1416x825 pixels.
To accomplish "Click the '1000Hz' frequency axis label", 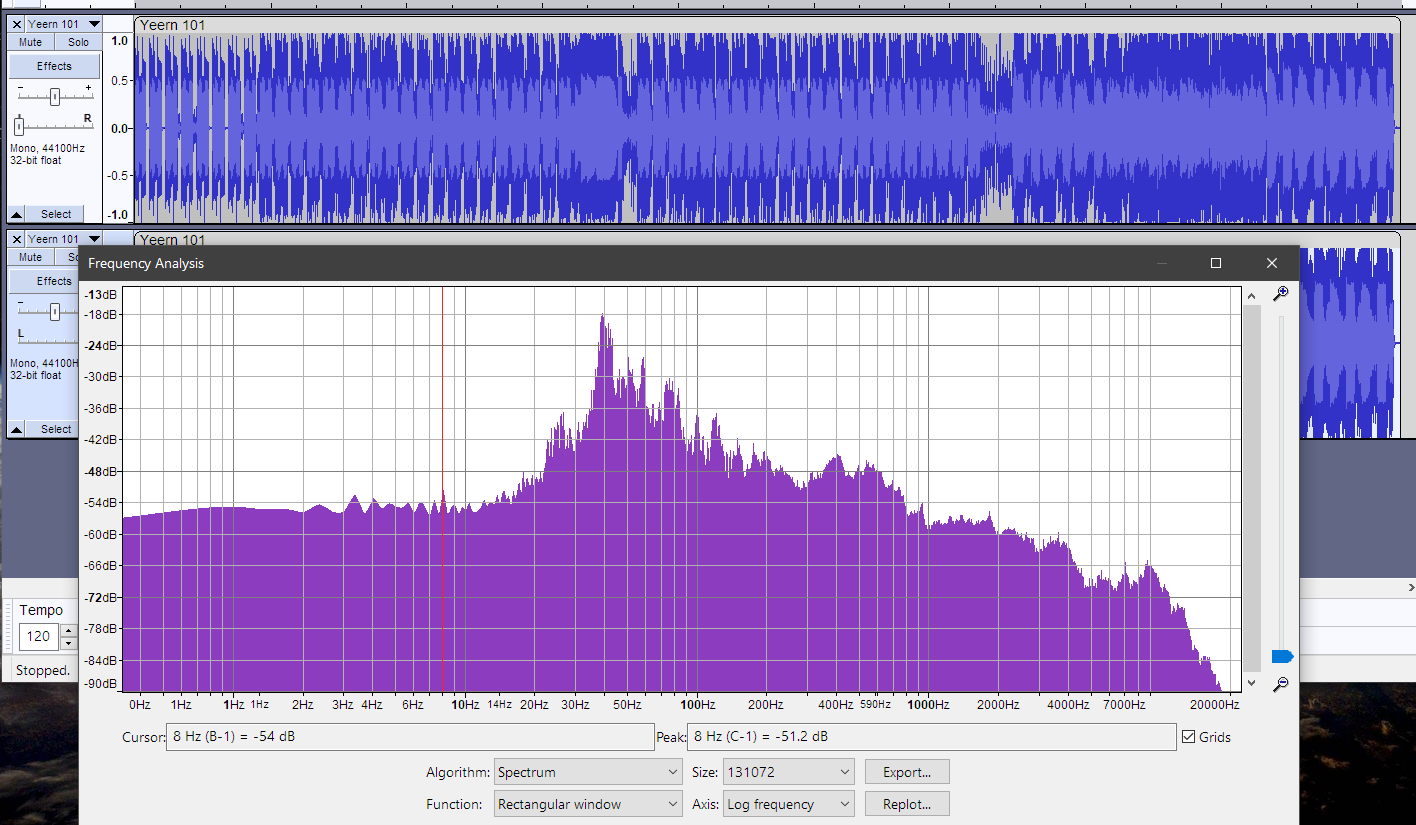I will (927, 705).
